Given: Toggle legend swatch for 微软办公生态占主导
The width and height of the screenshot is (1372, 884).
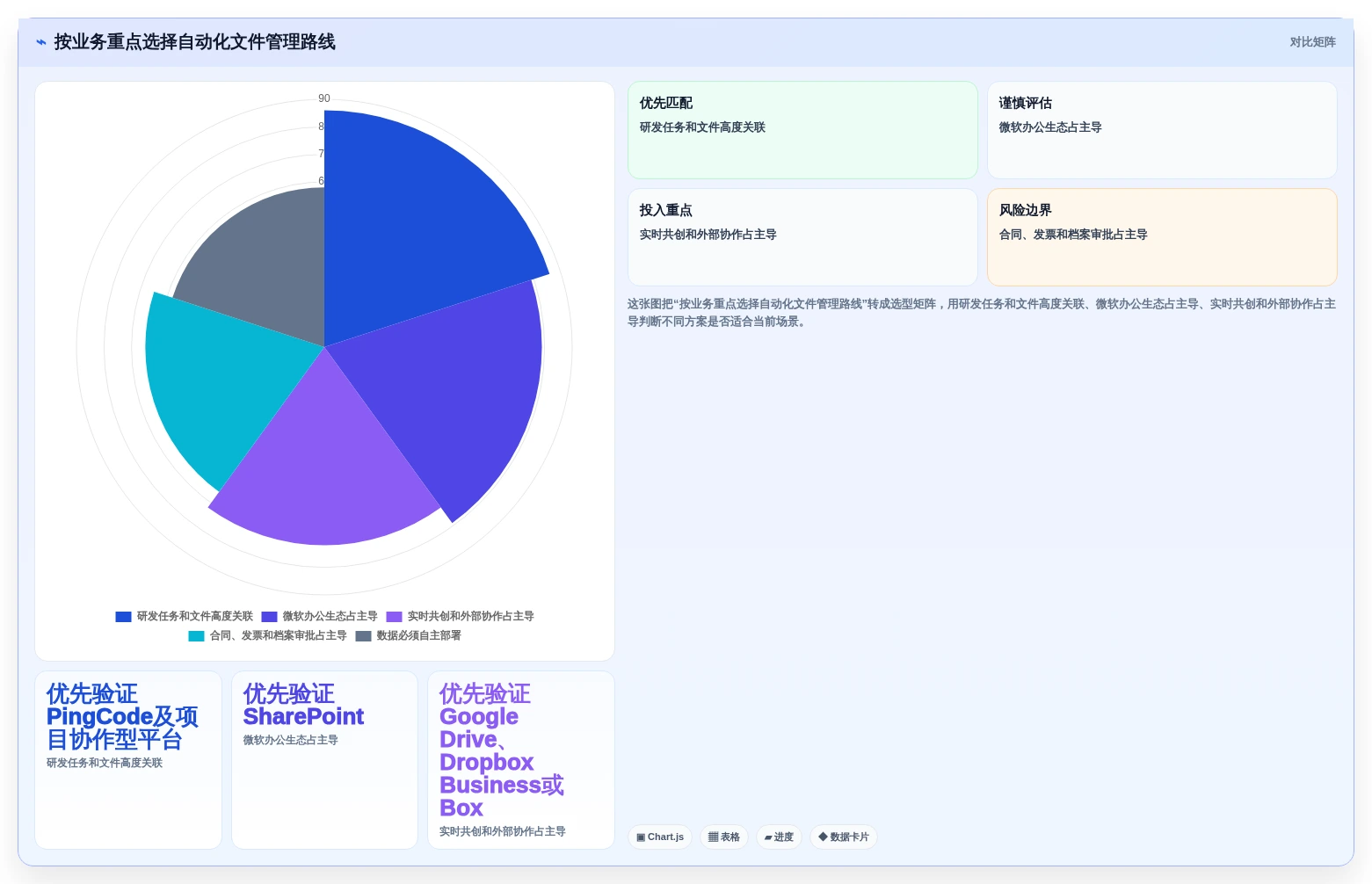Looking at the screenshot, I should [x=269, y=617].
